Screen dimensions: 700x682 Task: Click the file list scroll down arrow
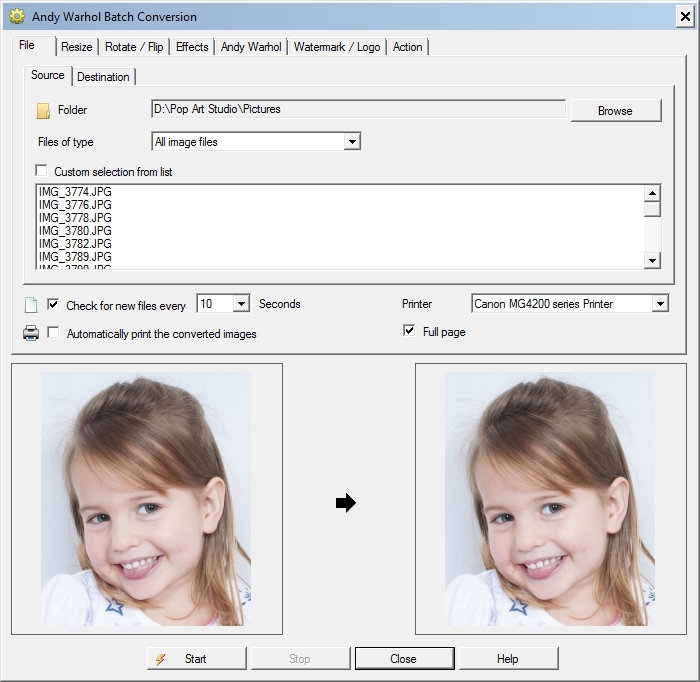pos(652,260)
